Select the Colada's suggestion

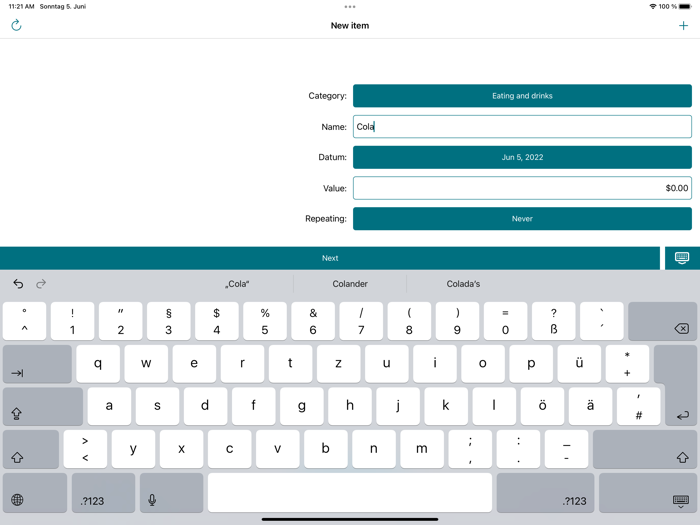tap(463, 284)
